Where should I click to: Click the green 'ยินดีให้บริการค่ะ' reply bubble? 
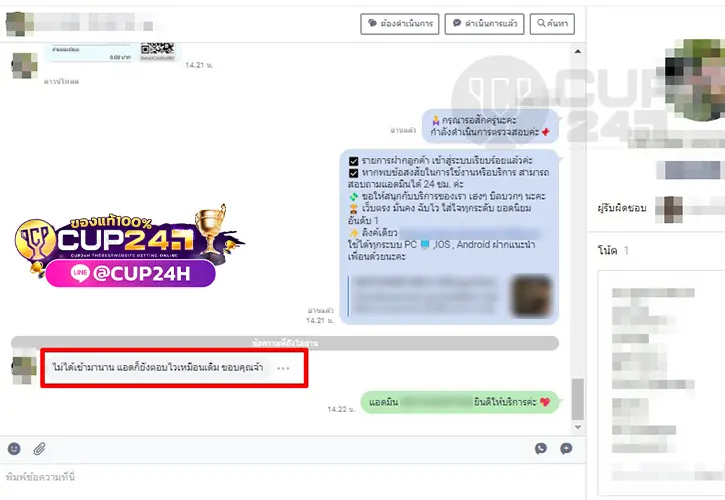(x=459, y=402)
